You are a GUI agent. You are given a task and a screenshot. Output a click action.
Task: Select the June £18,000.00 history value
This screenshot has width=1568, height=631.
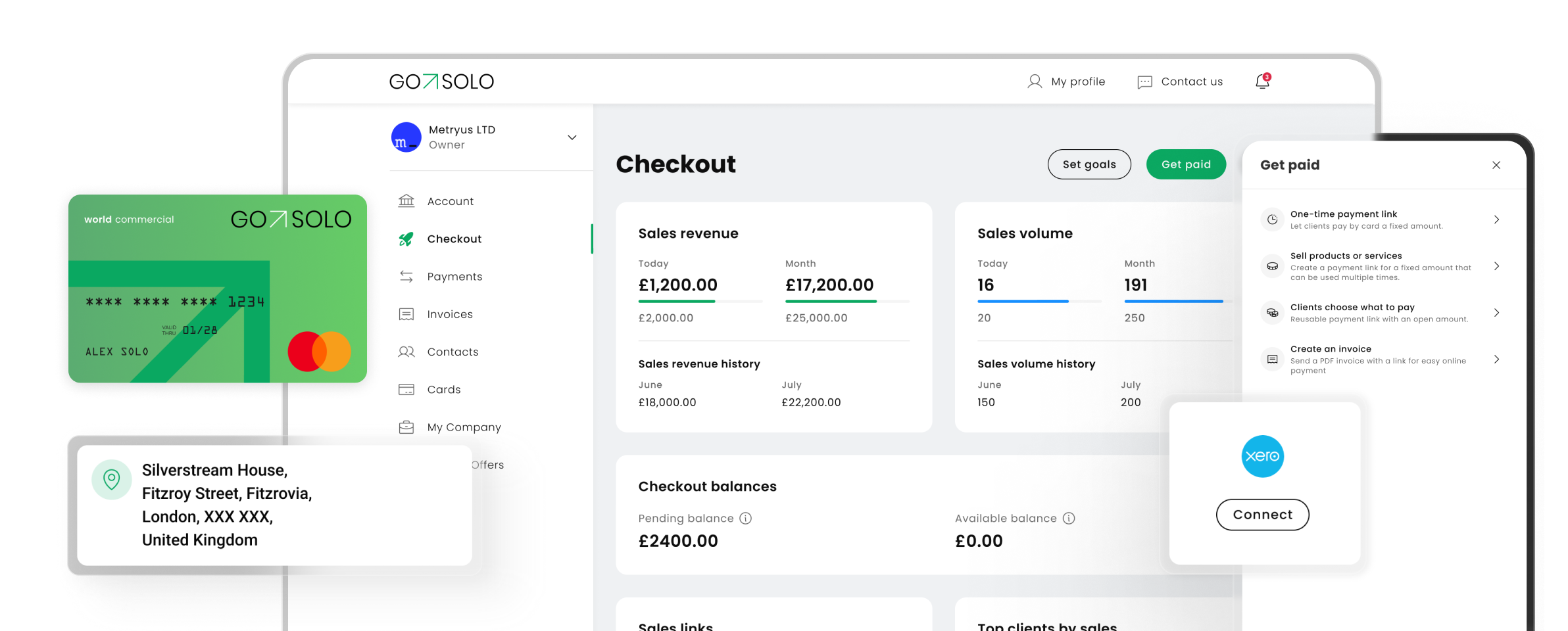pos(667,402)
